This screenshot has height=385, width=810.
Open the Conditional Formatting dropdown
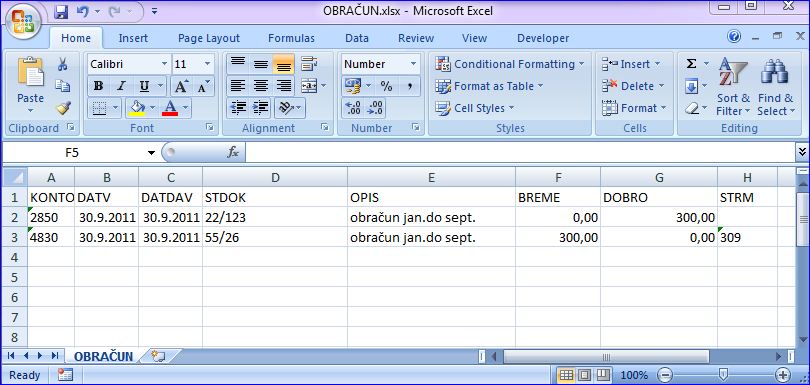509,64
